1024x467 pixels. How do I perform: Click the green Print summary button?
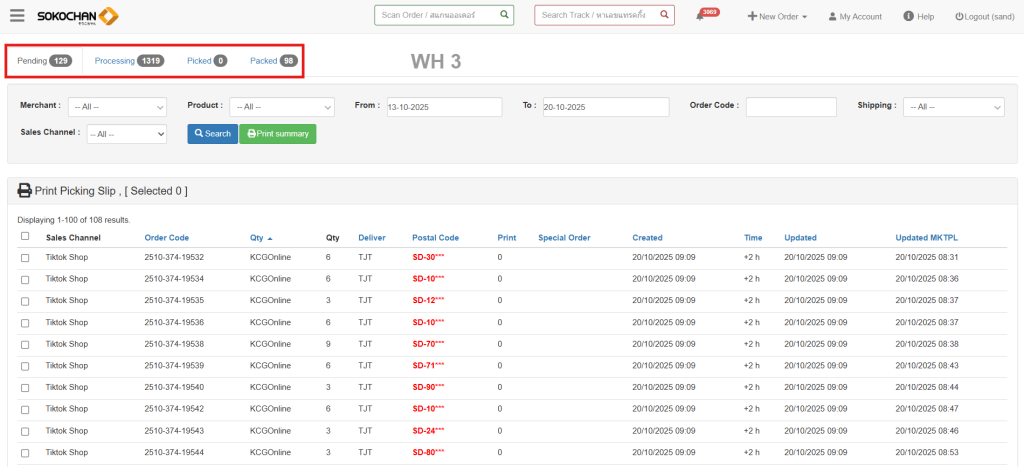(x=277, y=134)
